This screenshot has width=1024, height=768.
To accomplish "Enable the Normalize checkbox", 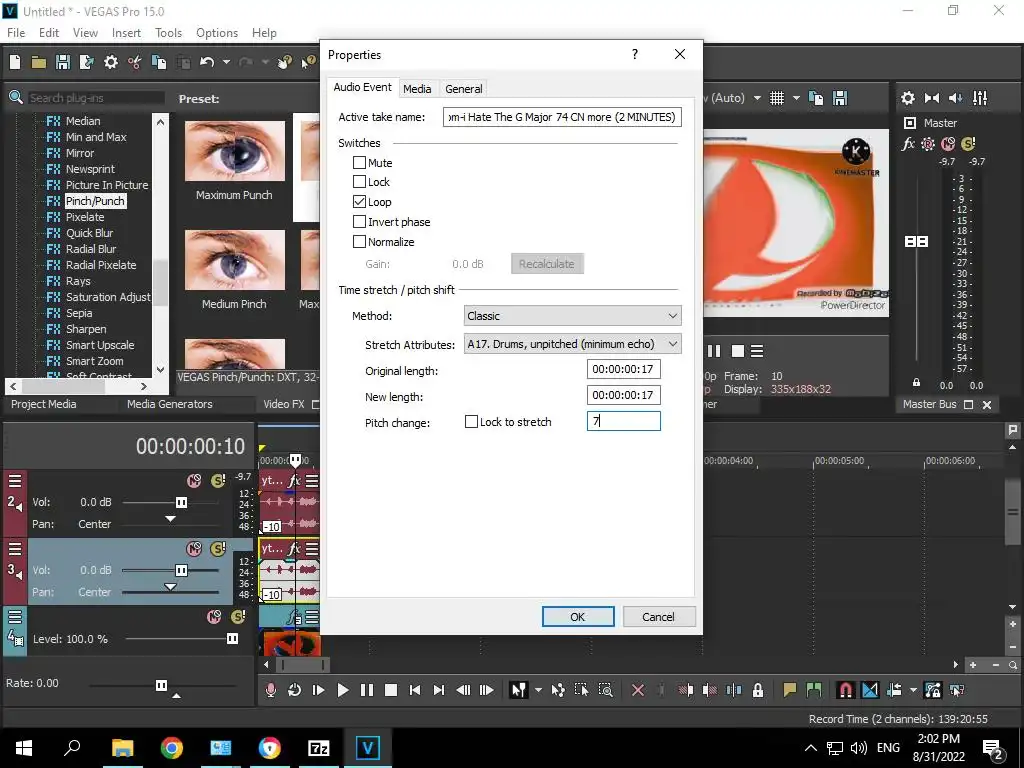I will pos(359,242).
